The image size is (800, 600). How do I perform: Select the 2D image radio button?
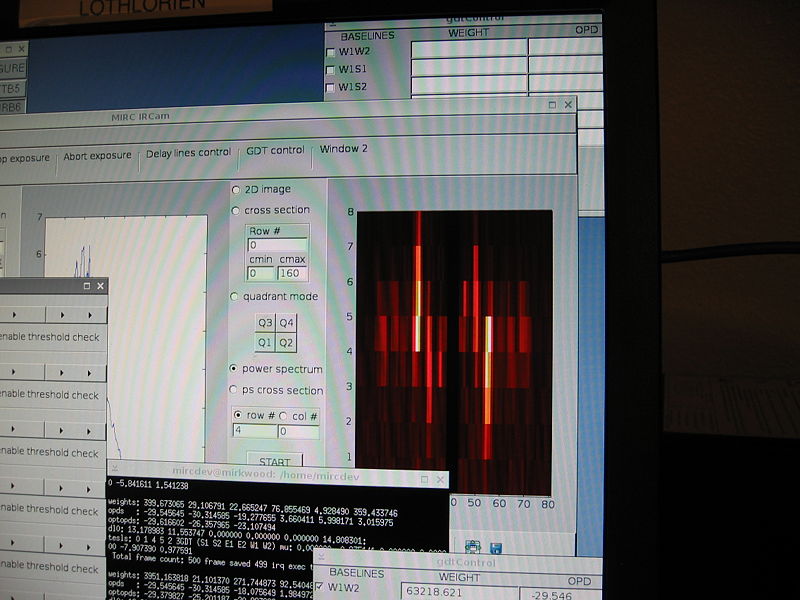pyautogui.click(x=236, y=190)
